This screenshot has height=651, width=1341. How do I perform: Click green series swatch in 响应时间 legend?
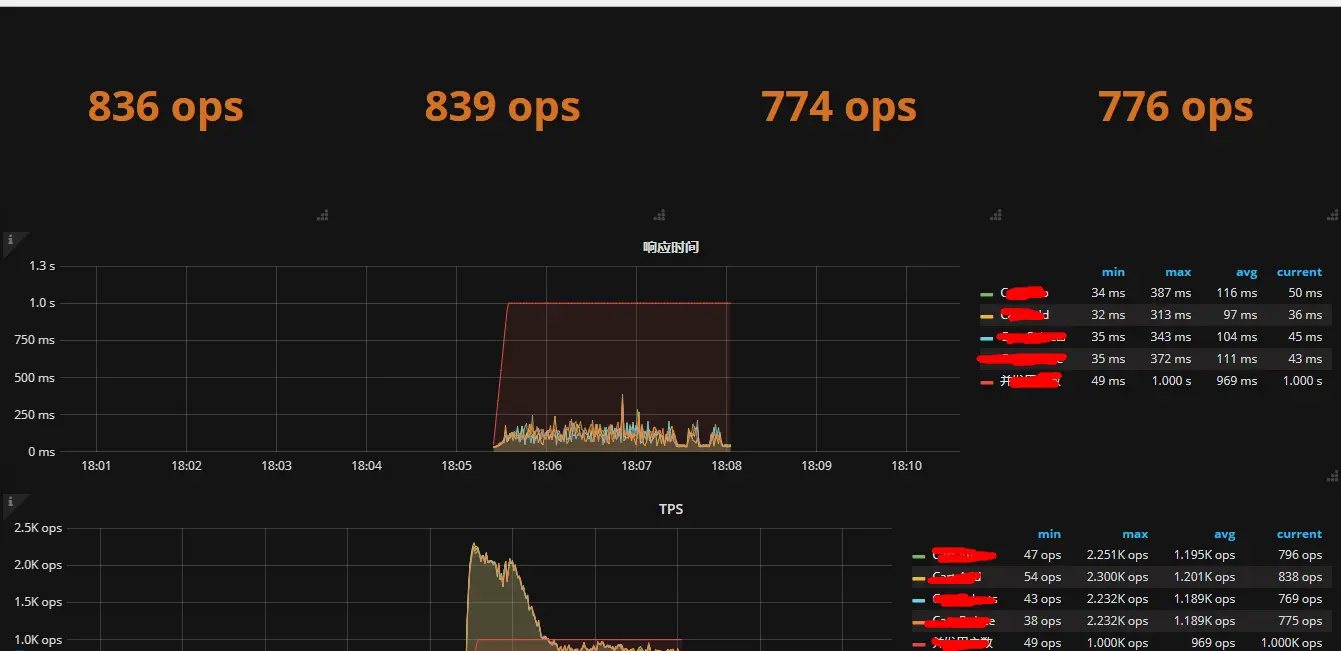[x=986, y=294]
